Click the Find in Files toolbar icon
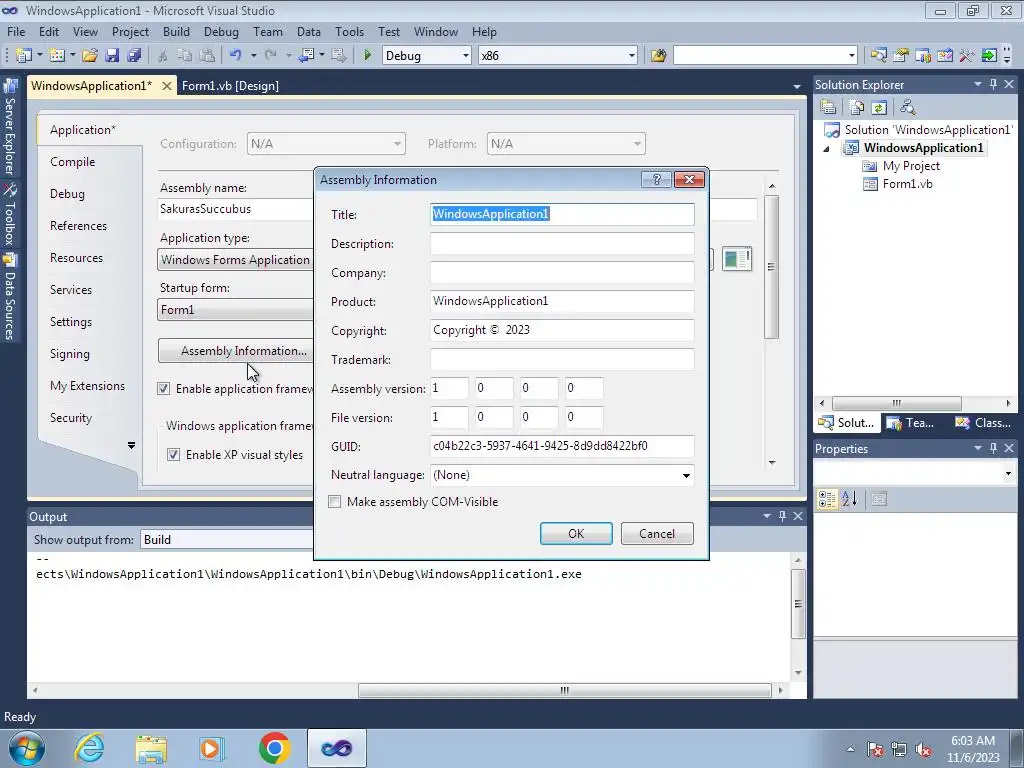This screenshot has width=1024, height=768. tap(658, 56)
